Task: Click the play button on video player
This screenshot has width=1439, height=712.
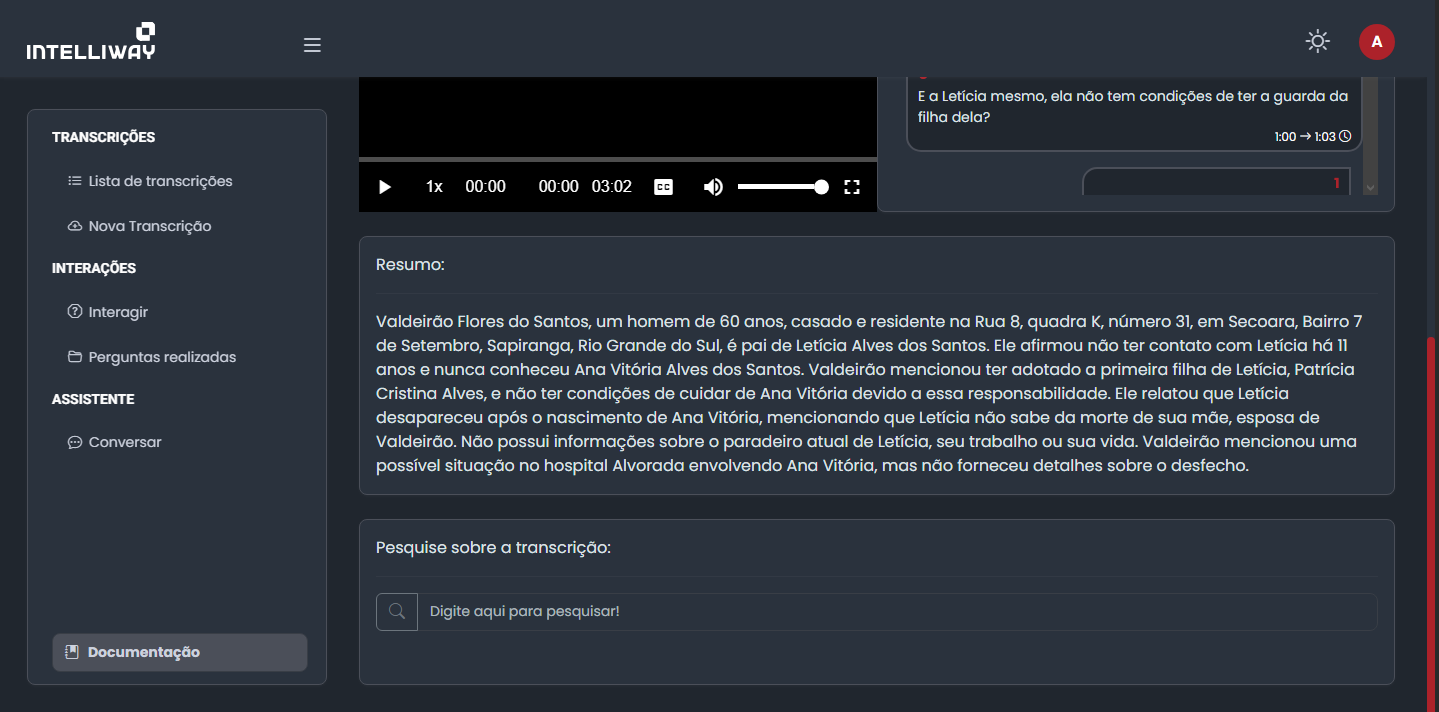Action: [x=385, y=187]
